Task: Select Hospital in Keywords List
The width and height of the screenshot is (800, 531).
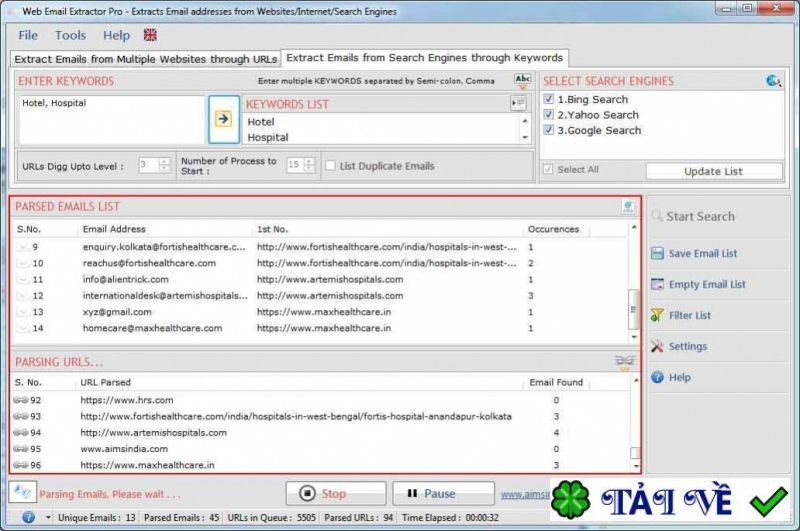Action: coord(268,137)
